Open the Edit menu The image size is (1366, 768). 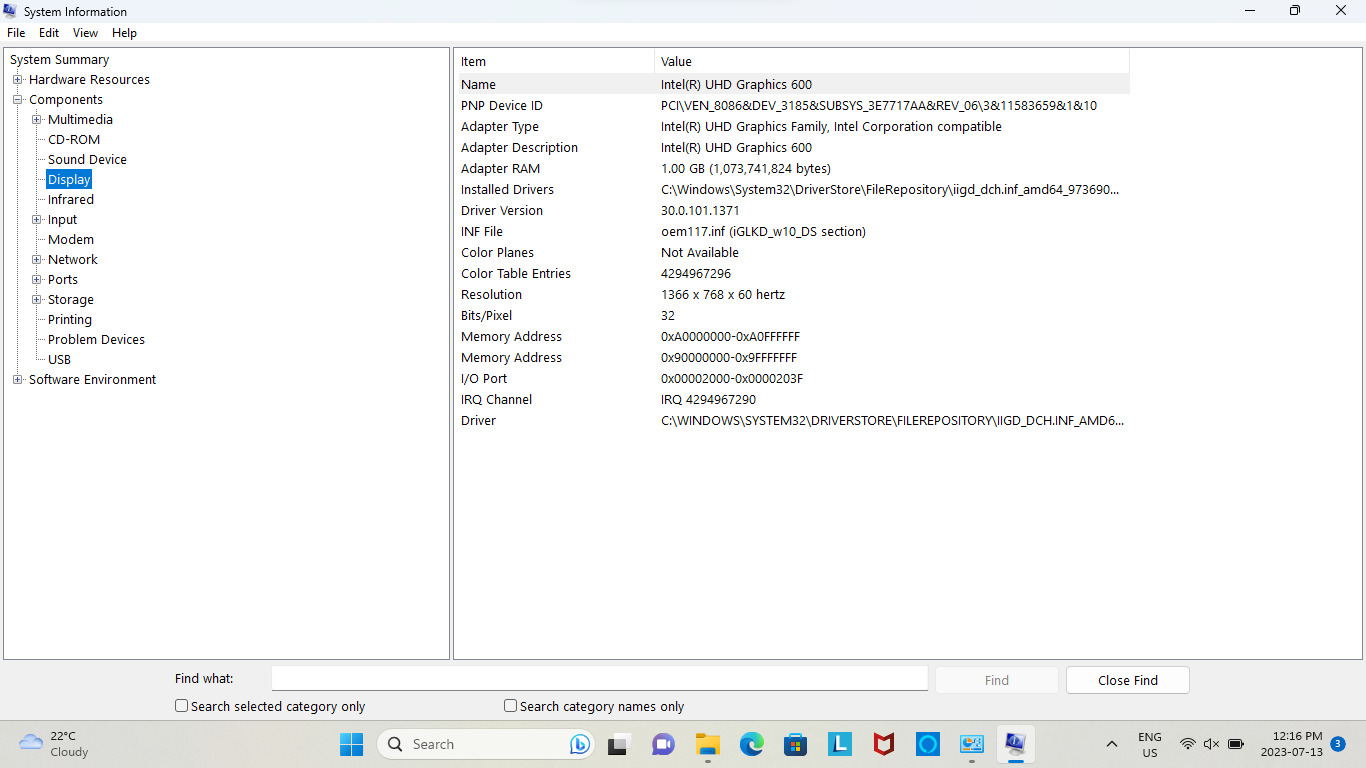(49, 33)
